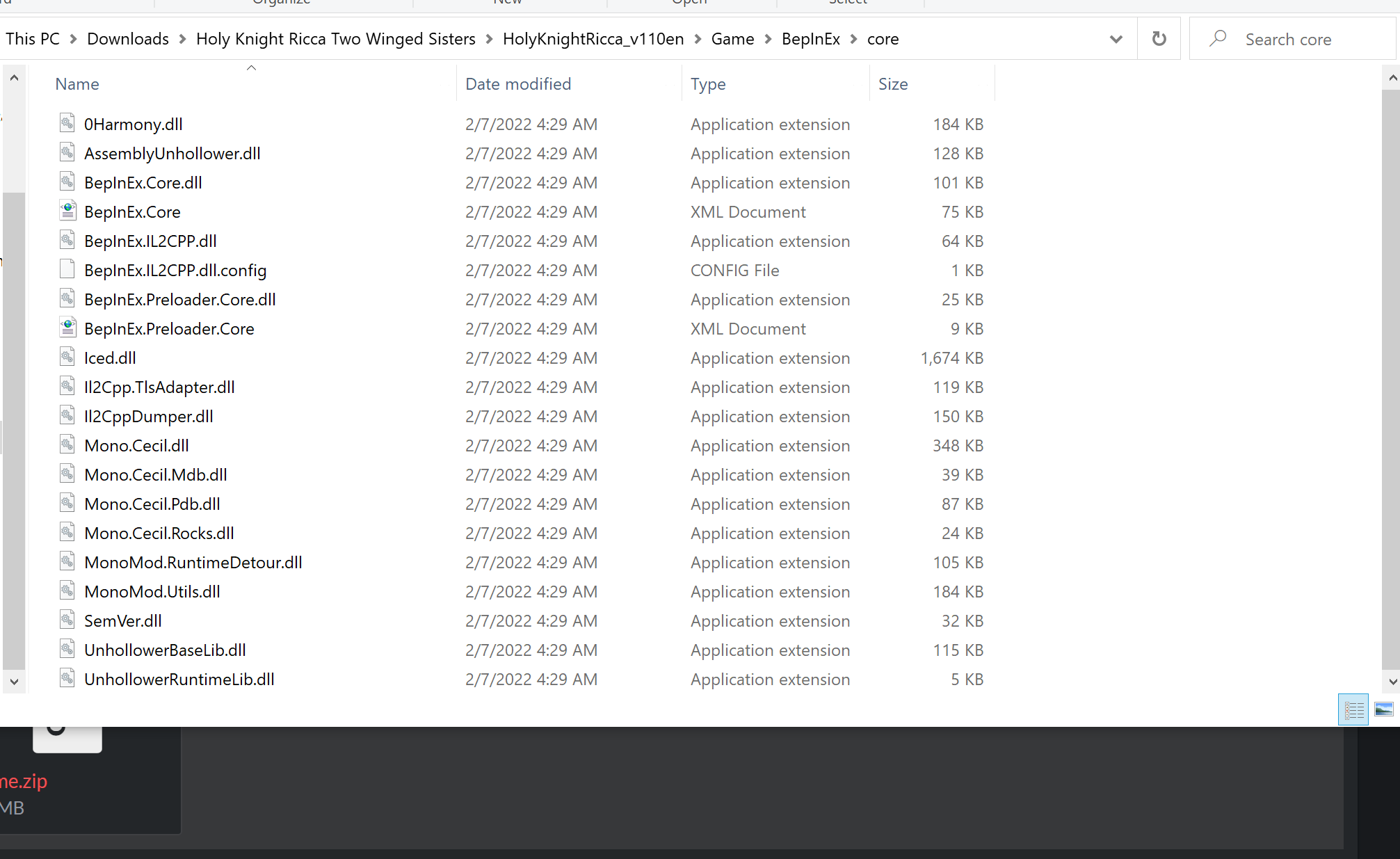Select the 0Harmony.dll file name
This screenshot has height=859, width=1400.
click(x=134, y=125)
